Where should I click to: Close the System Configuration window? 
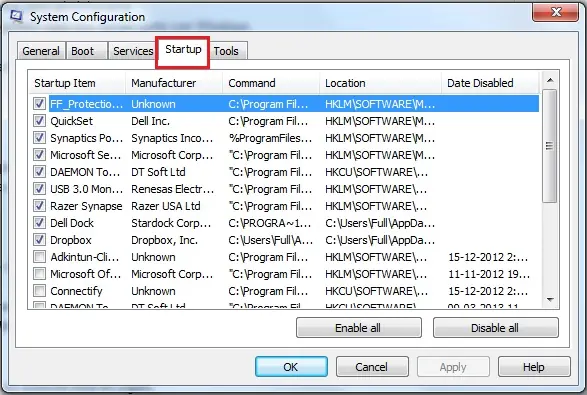555,12
